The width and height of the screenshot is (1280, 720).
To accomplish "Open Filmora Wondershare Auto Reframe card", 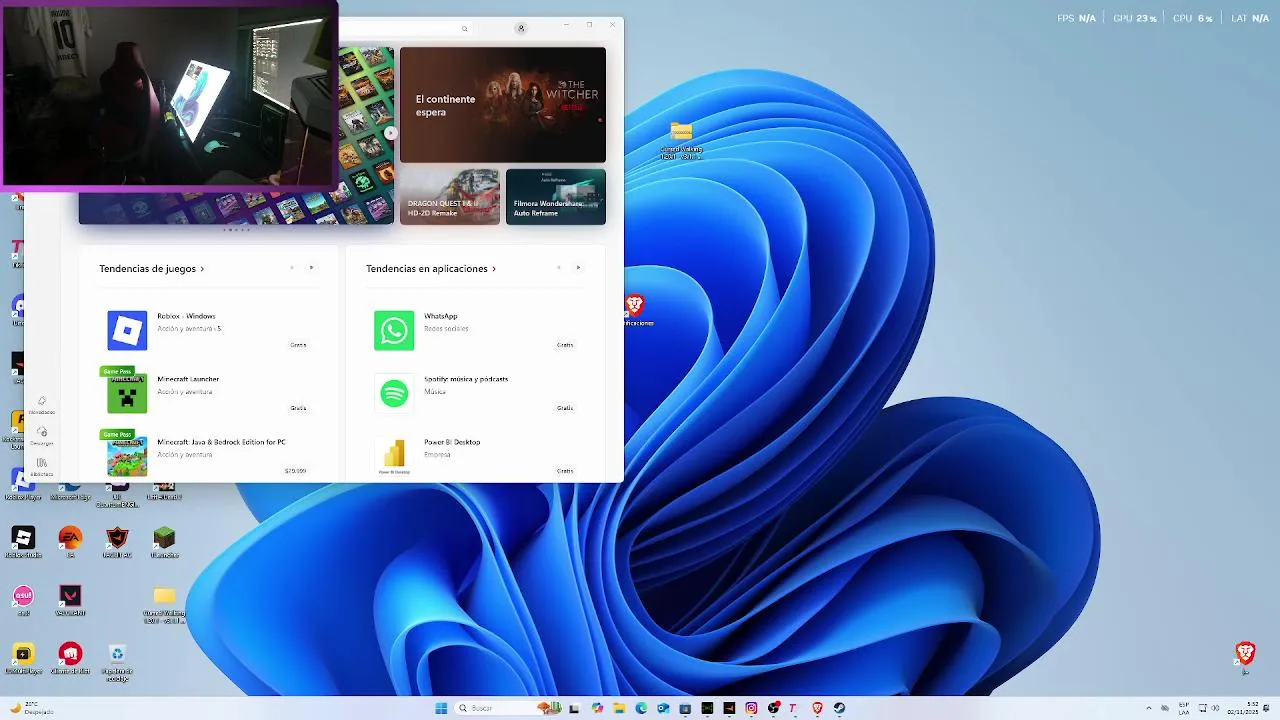I will (556, 196).
